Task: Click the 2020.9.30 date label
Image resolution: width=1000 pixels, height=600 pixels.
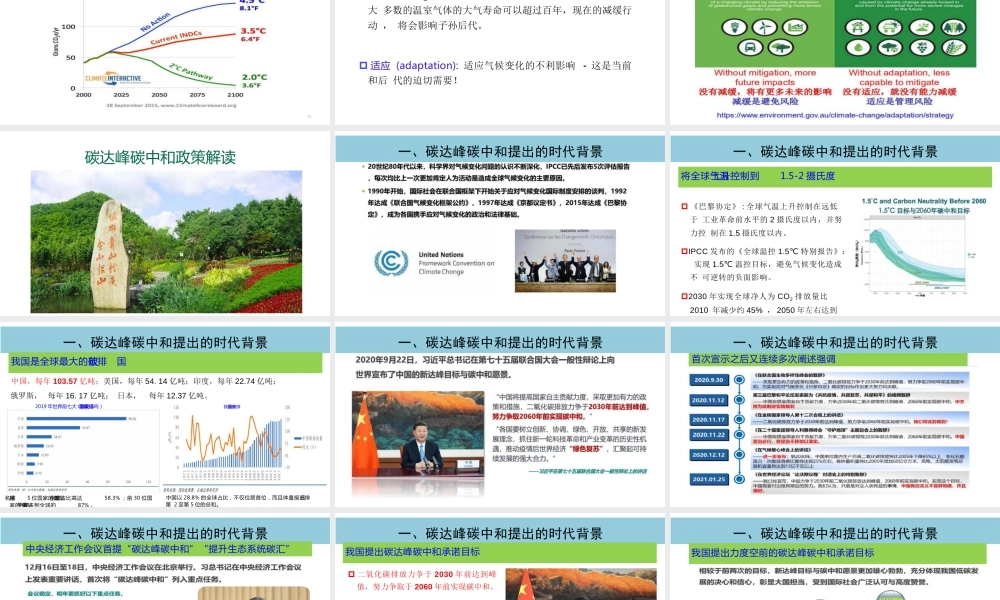Action: pos(709,380)
